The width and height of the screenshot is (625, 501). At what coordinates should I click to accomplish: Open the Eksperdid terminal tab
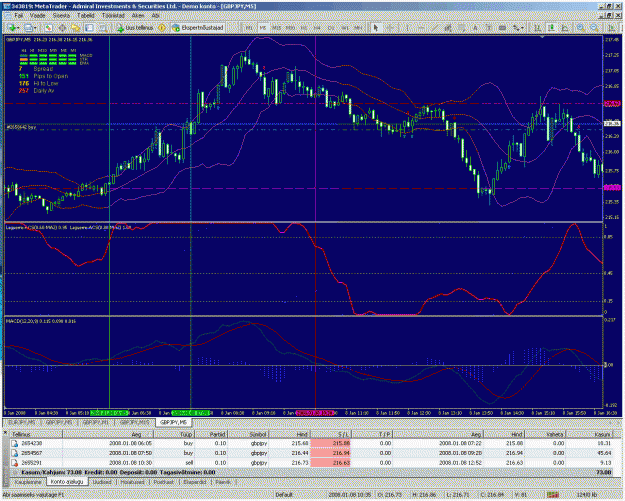point(195,482)
